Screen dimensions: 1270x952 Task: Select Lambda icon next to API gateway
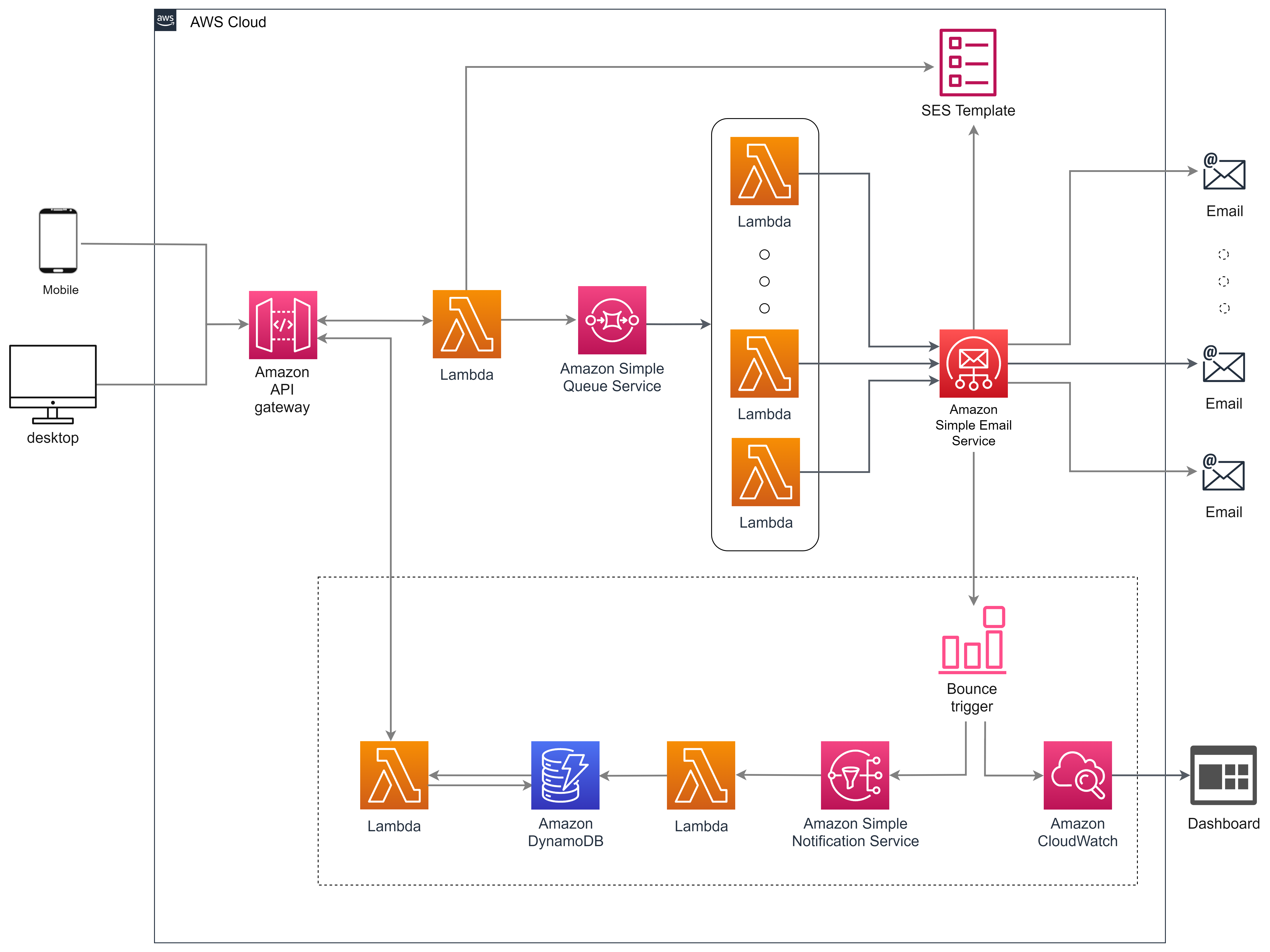(467, 324)
